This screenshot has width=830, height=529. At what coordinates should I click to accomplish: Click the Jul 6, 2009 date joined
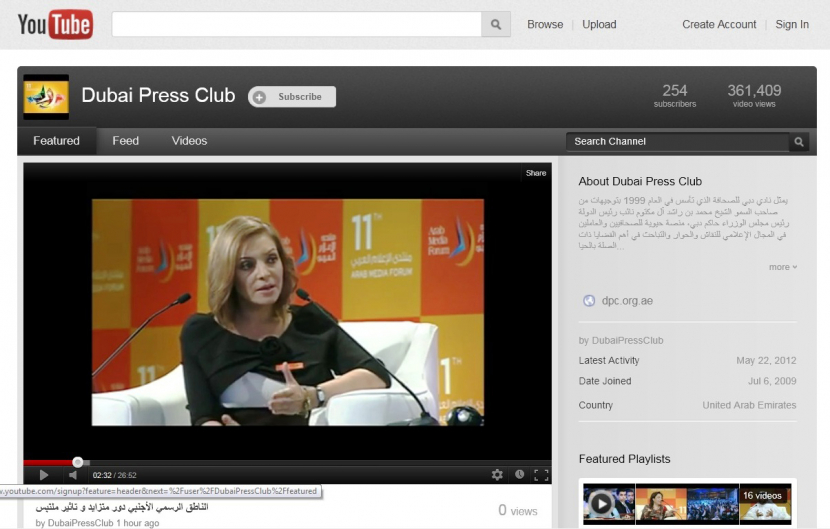point(772,381)
